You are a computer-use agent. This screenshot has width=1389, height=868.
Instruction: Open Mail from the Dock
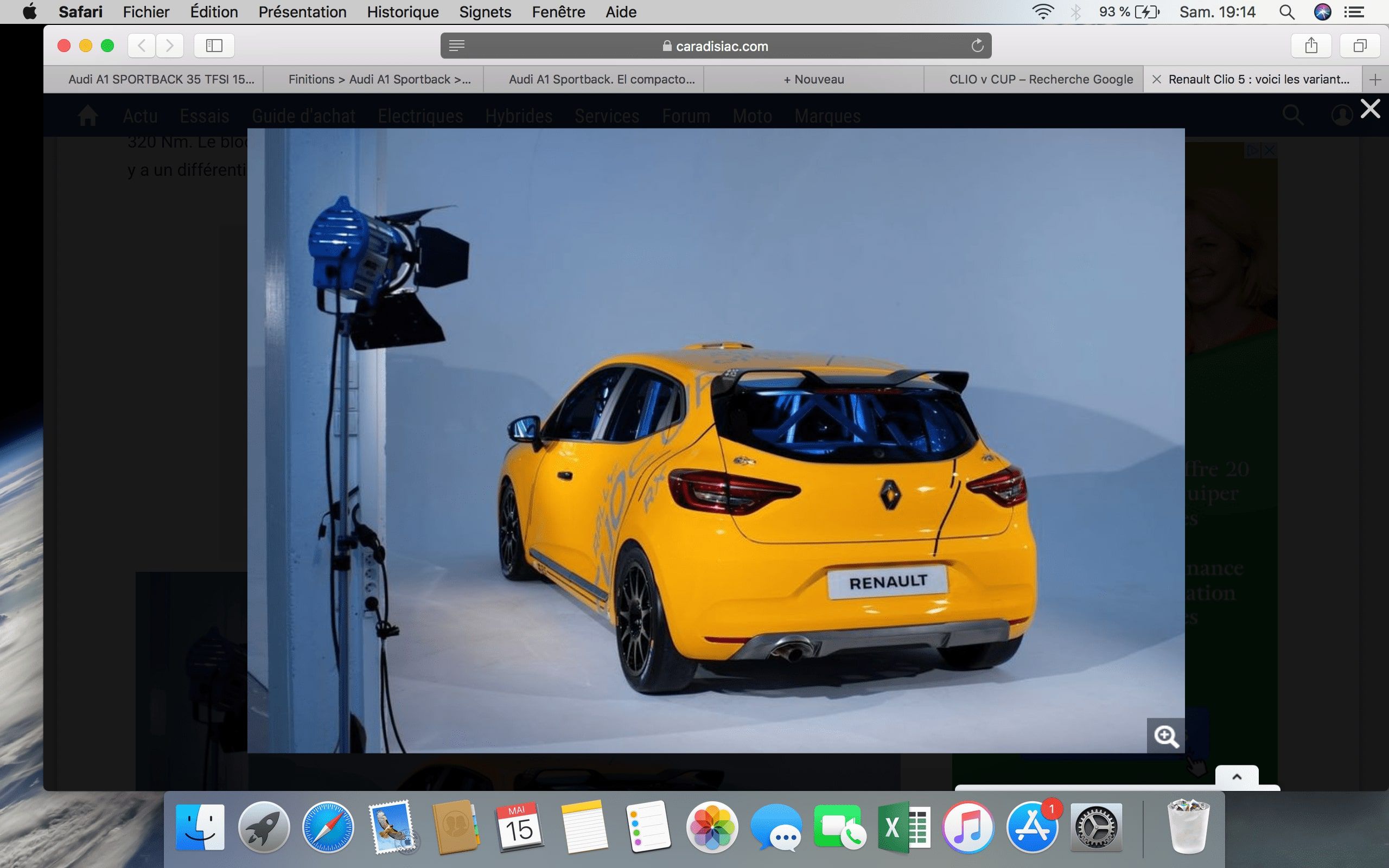coord(392,827)
